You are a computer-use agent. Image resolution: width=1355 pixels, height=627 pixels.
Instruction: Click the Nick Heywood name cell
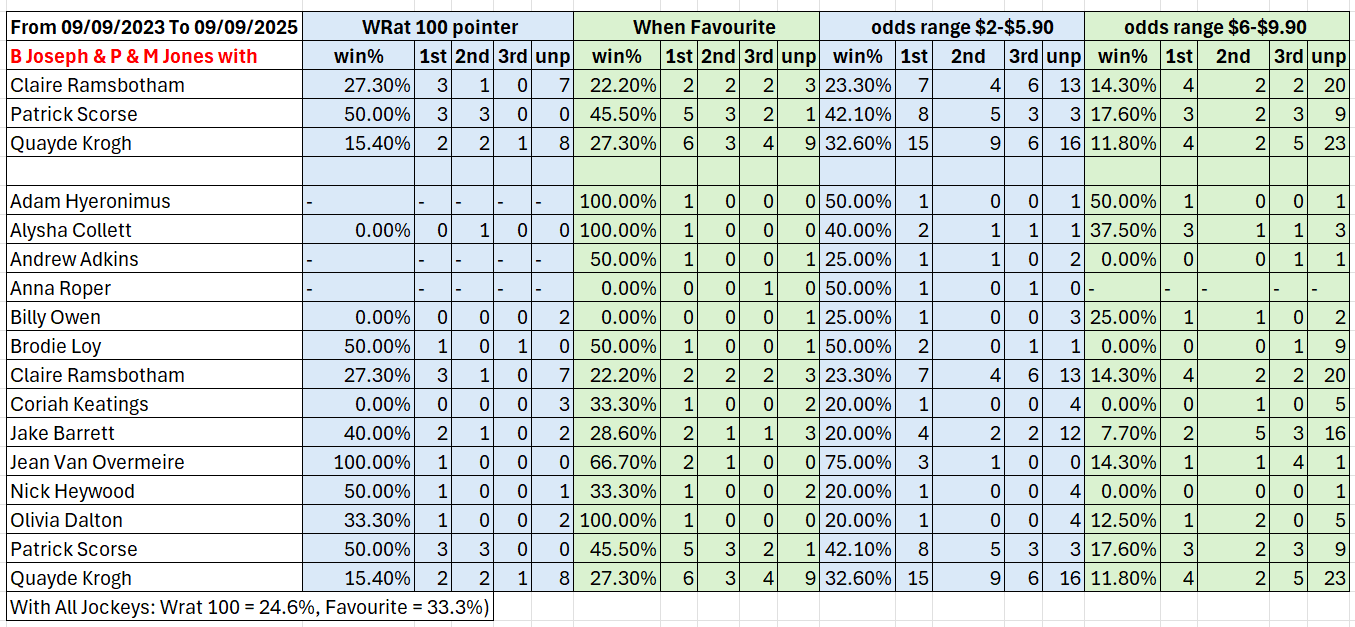pos(153,491)
